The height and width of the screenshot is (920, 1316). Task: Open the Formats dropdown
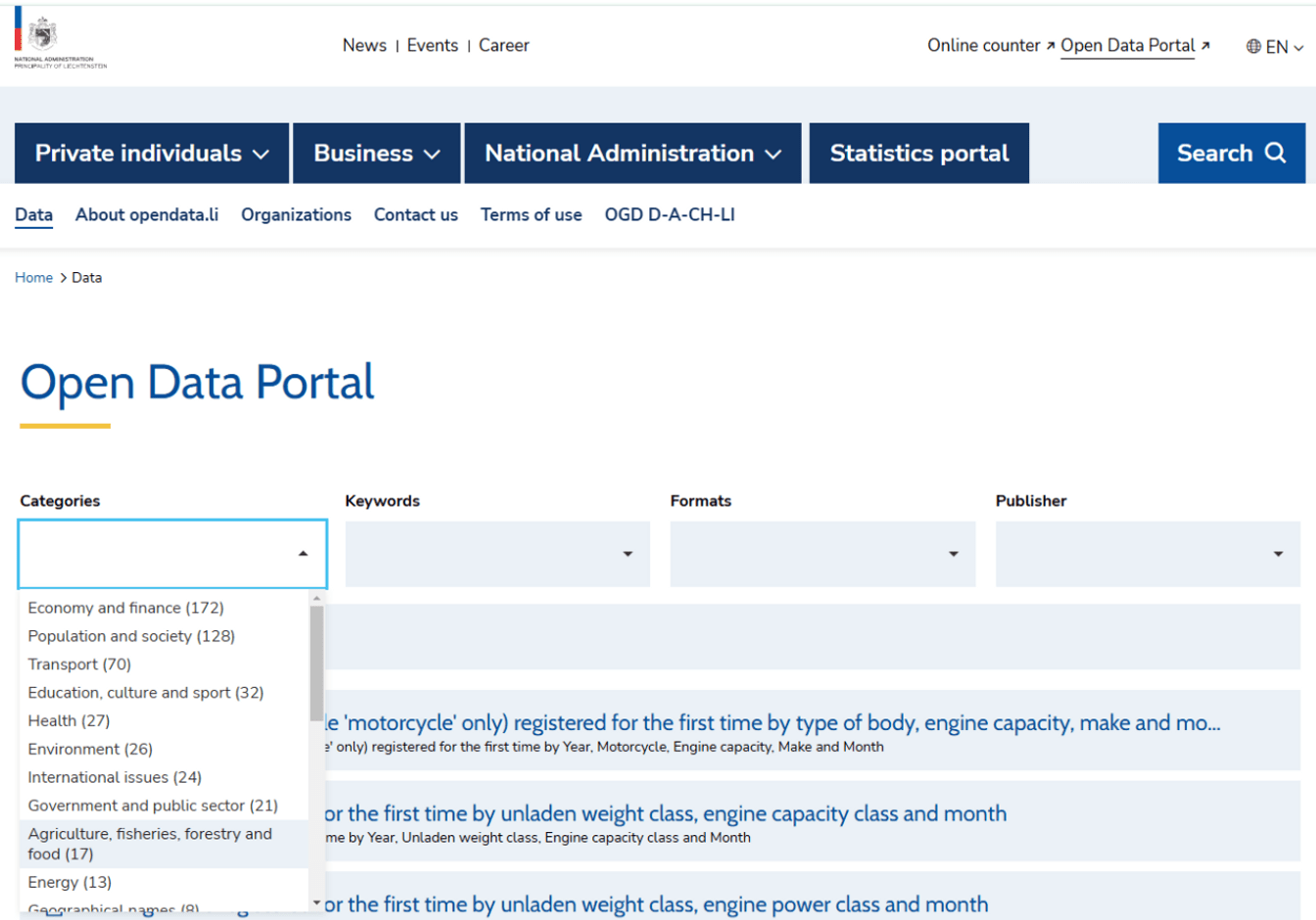822,554
